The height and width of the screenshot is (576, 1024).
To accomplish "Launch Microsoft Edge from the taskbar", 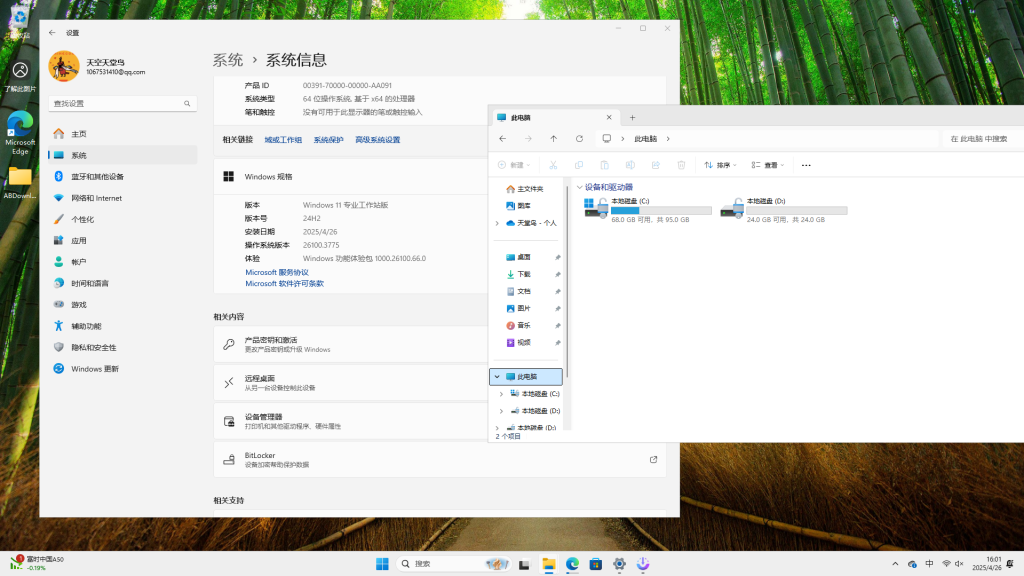I will coord(572,564).
